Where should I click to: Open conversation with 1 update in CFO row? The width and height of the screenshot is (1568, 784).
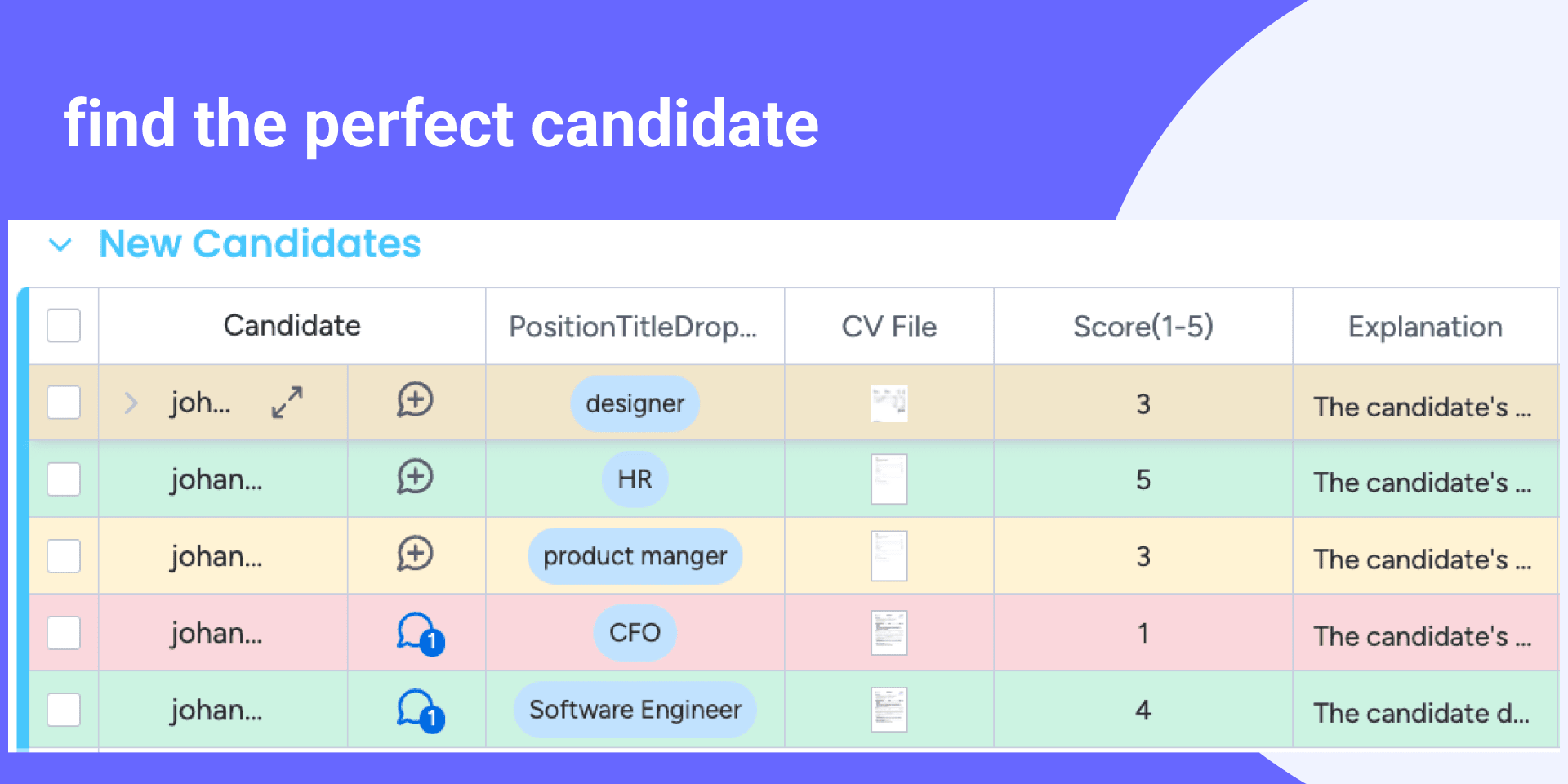click(418, 633)
